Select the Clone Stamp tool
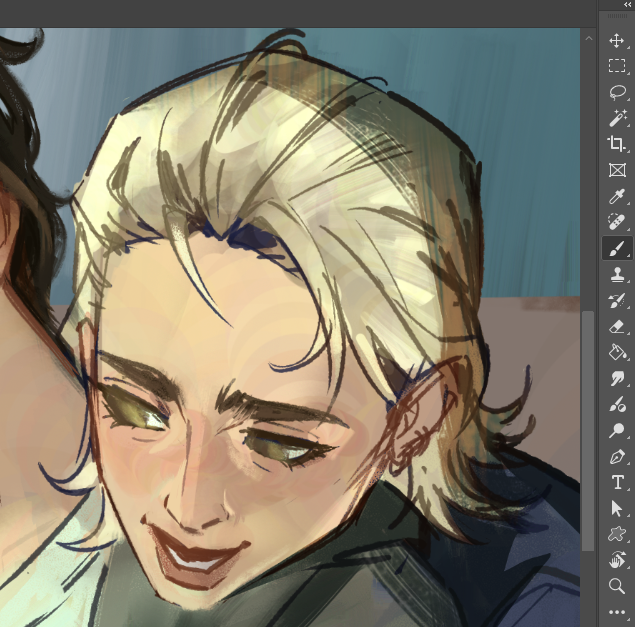The width and height of the screenshot is (635, 627). [617, 274]
